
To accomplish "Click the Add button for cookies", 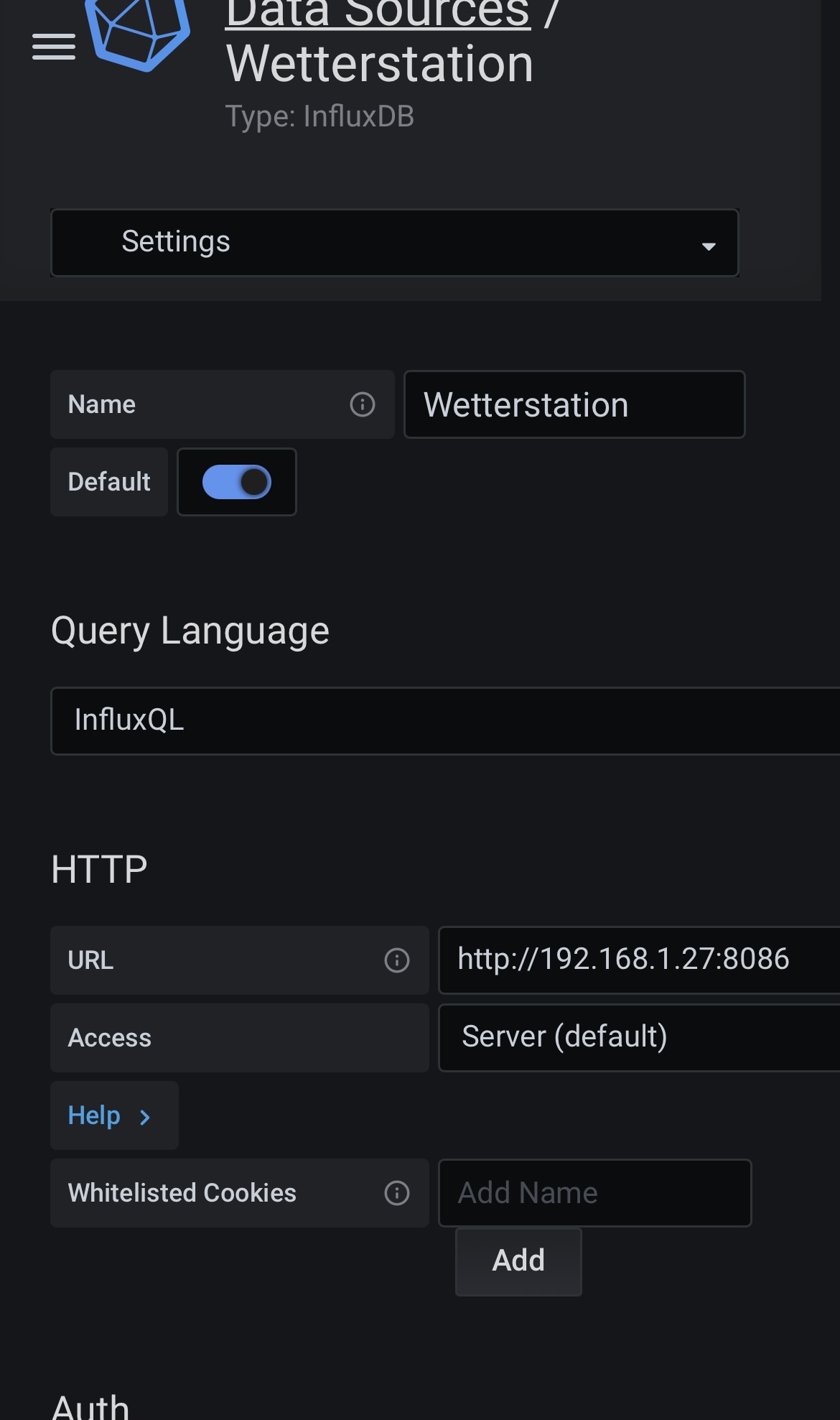I will coord(518,1261).
